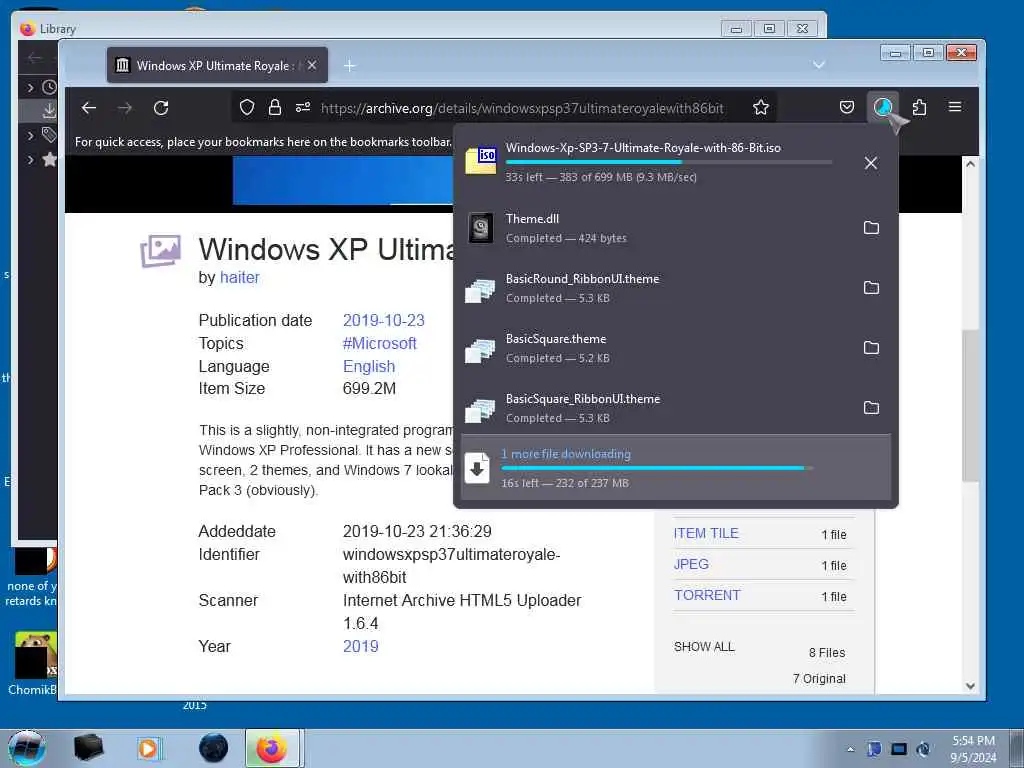Save page to Pocket
The width and height of the screenshot is (1024, 768).
[x=846, y=107]
